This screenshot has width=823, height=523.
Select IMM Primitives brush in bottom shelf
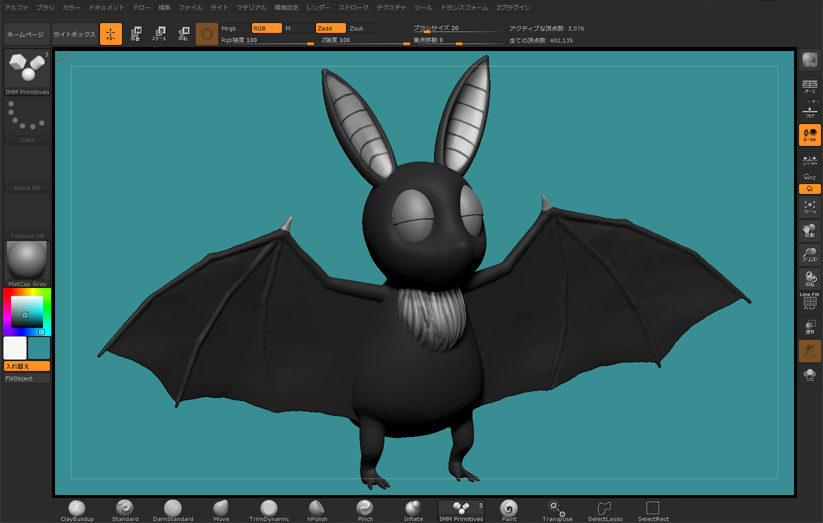pyautogui.click(x=461, y=510)
